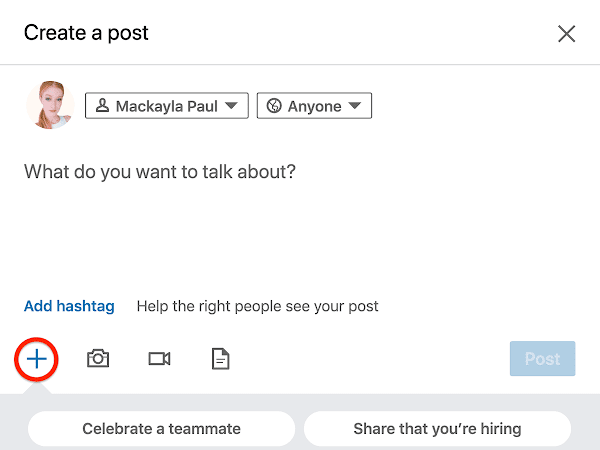
Task: Choose Share that you're hiring
Action: tap(437, 429)
